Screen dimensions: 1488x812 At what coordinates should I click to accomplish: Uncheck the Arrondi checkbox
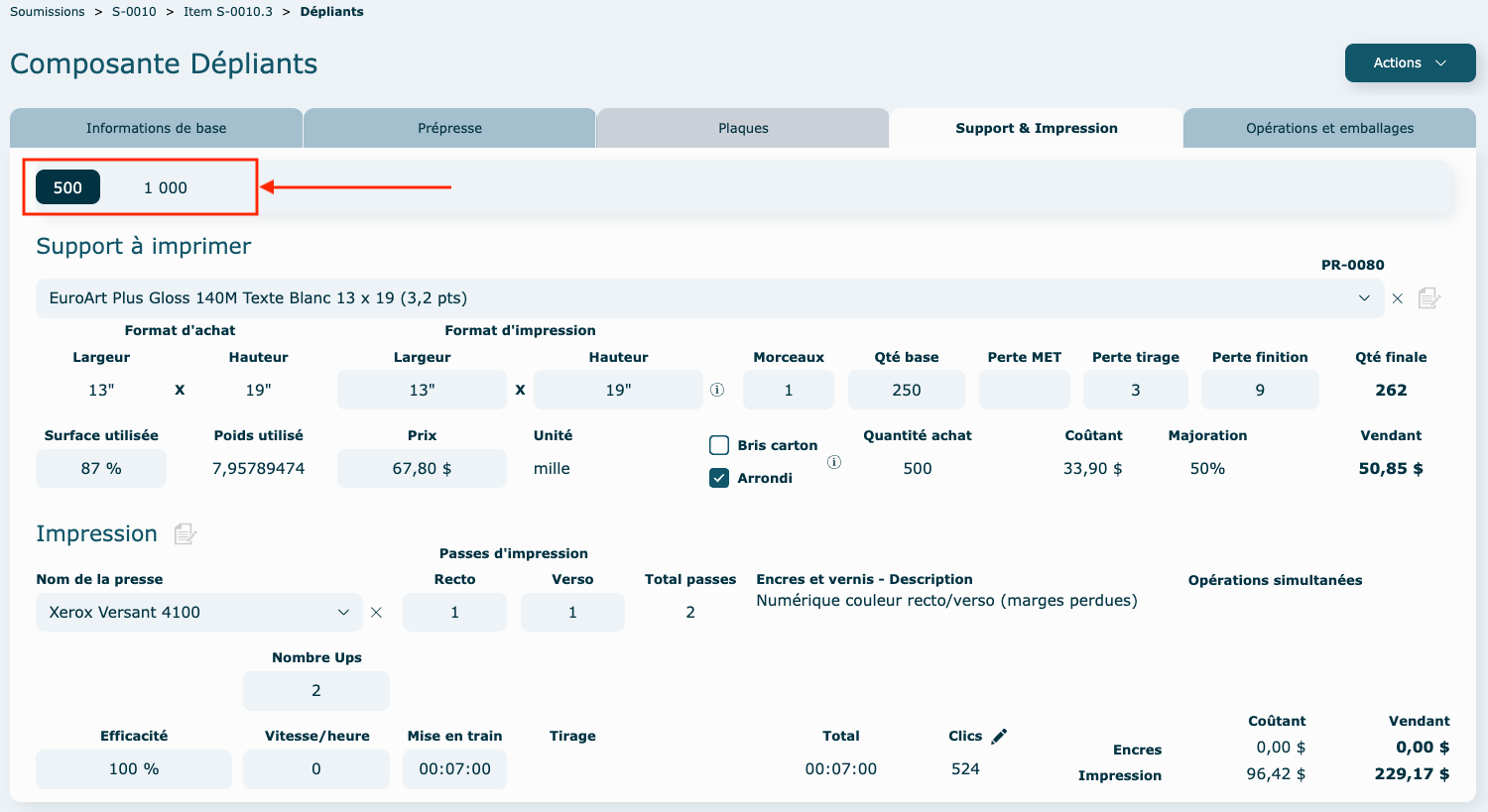click(x=719, y=478)
